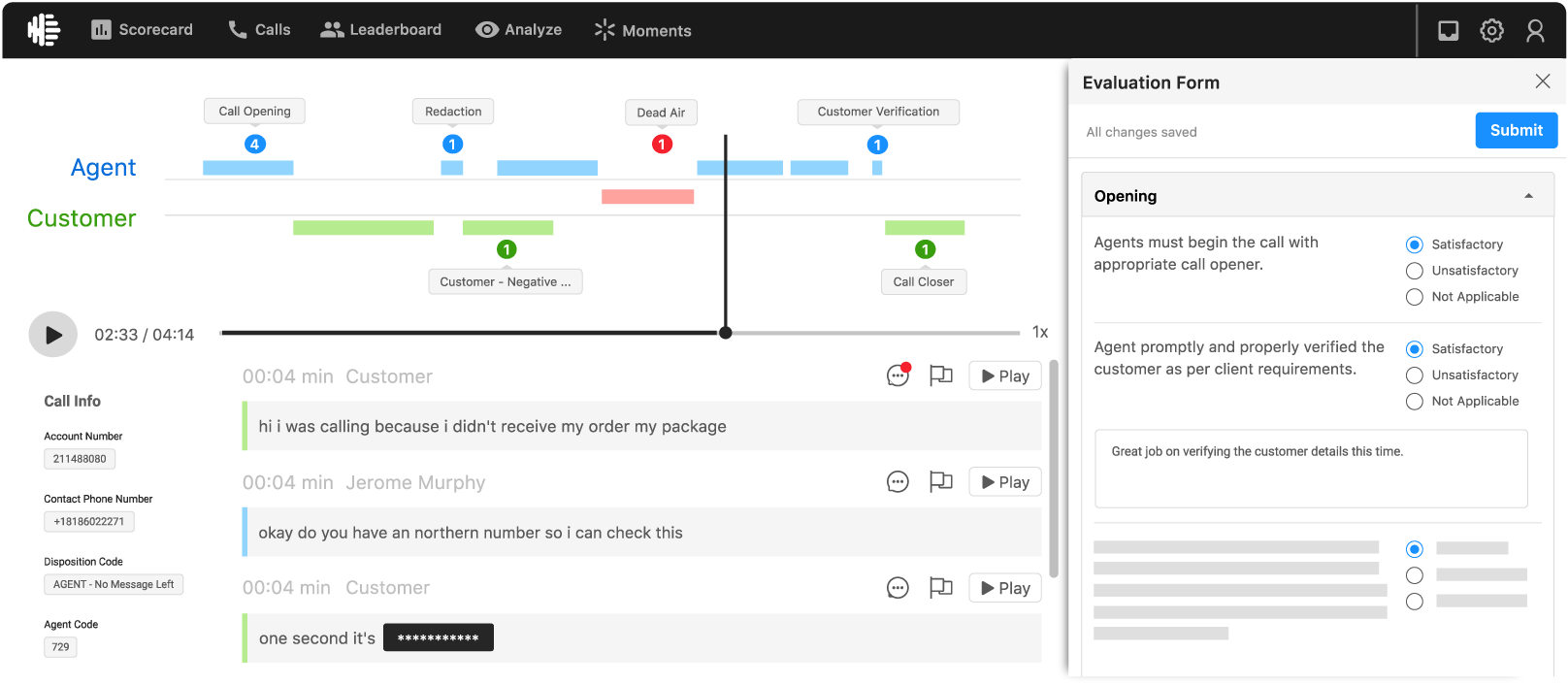Switch to the Analyze page
The height and width of the screenshot is (685, 1568).
518,30
